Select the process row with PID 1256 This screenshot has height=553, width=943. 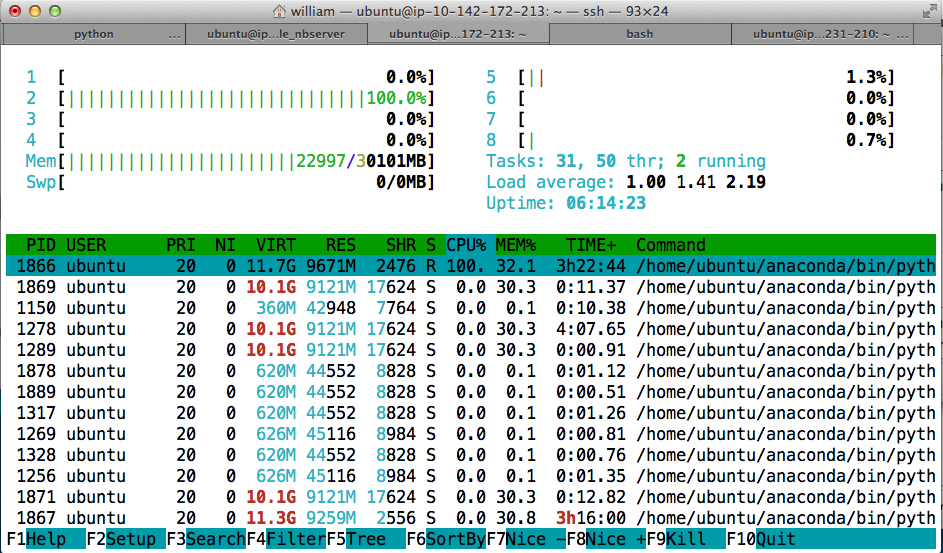(471, 476)
